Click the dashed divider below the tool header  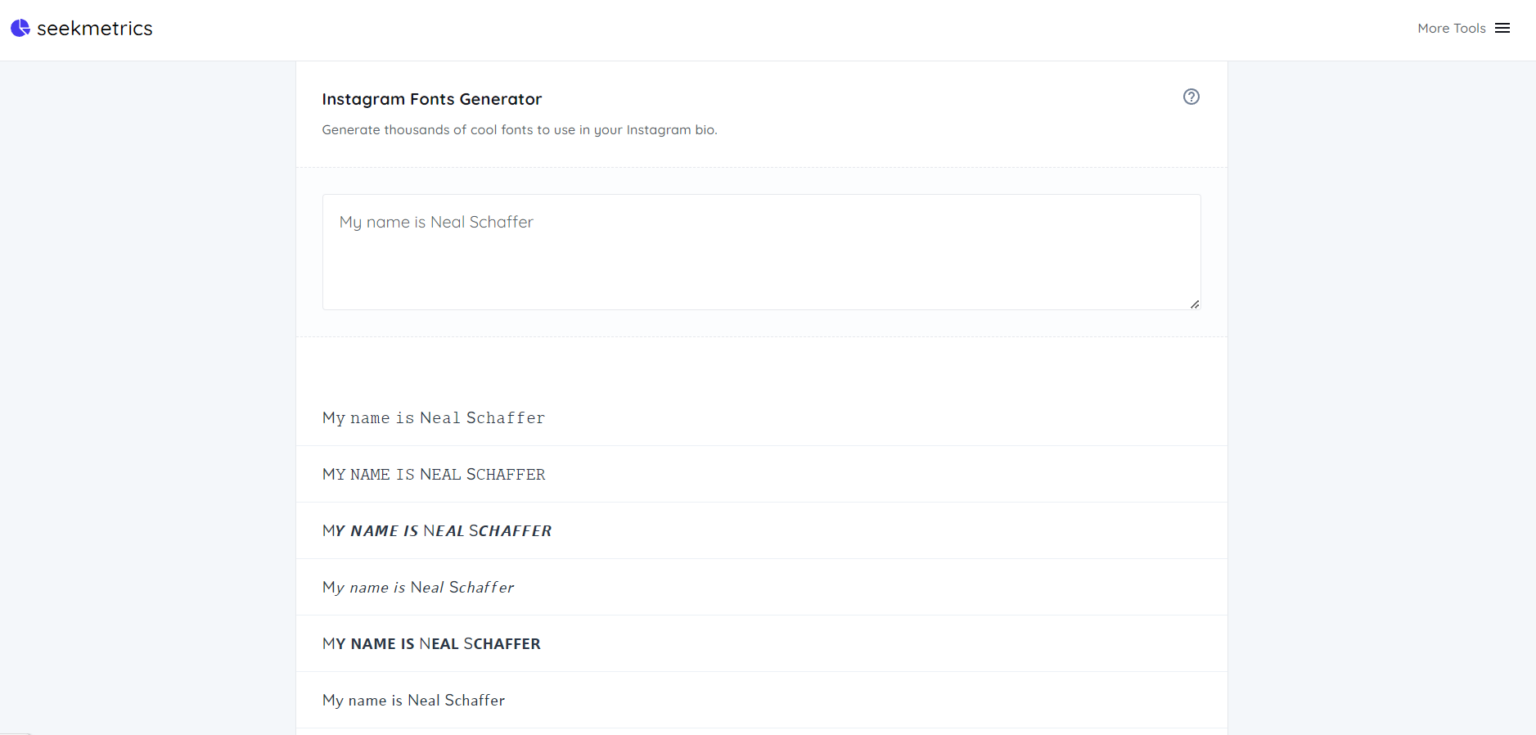tap(760, 163)
